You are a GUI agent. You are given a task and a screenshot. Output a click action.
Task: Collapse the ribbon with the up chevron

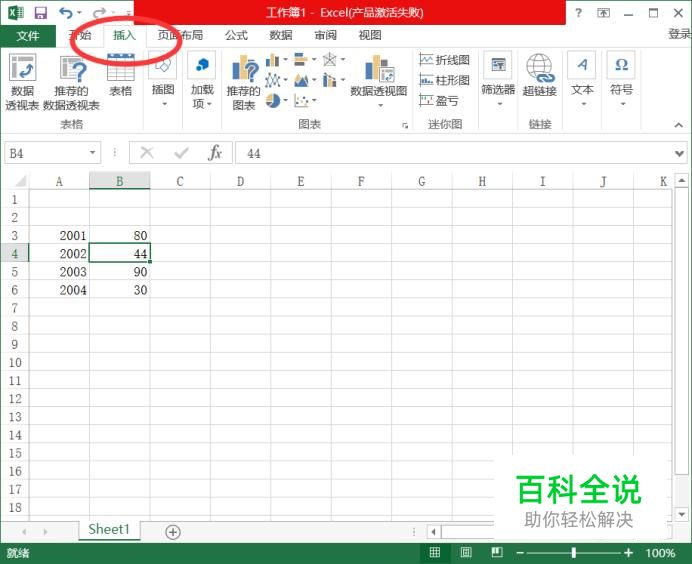click(678, 125)
